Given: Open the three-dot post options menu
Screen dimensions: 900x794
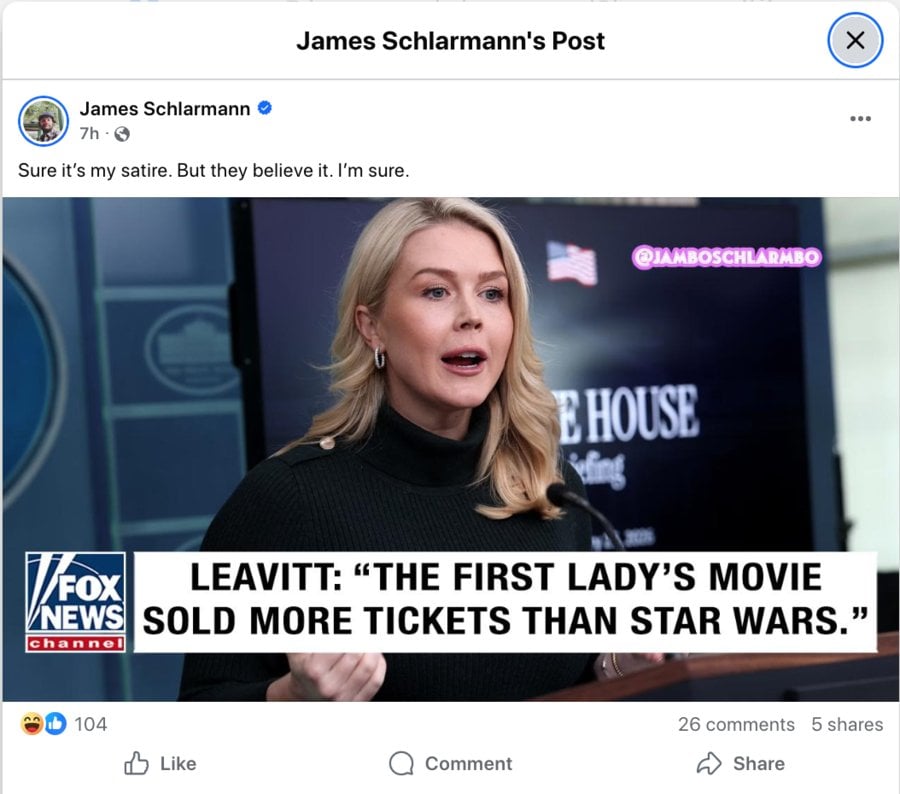Looking at the screenshot, I should [x=860, y=118].
